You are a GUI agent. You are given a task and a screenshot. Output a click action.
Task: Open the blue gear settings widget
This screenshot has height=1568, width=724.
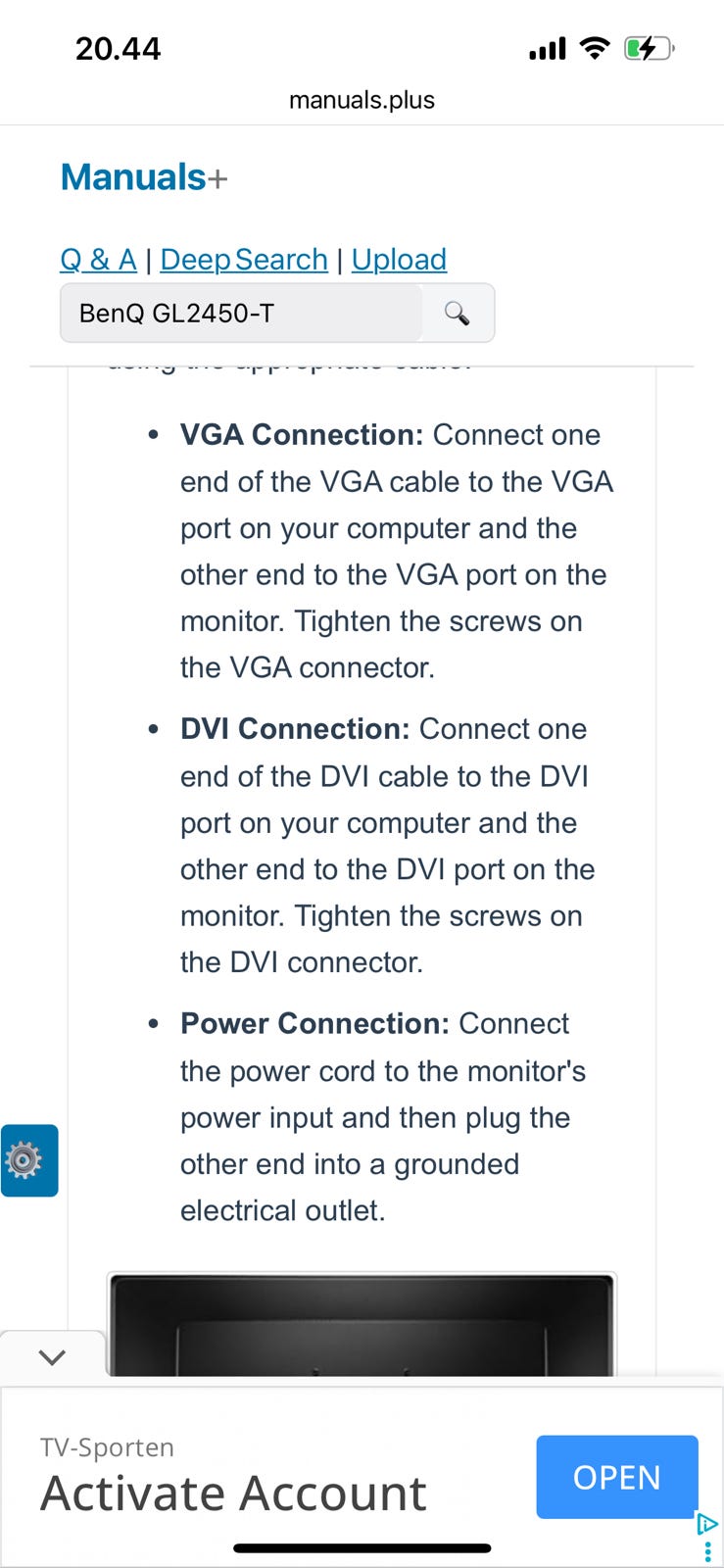pyautogui.click(x=28, y=1160)
